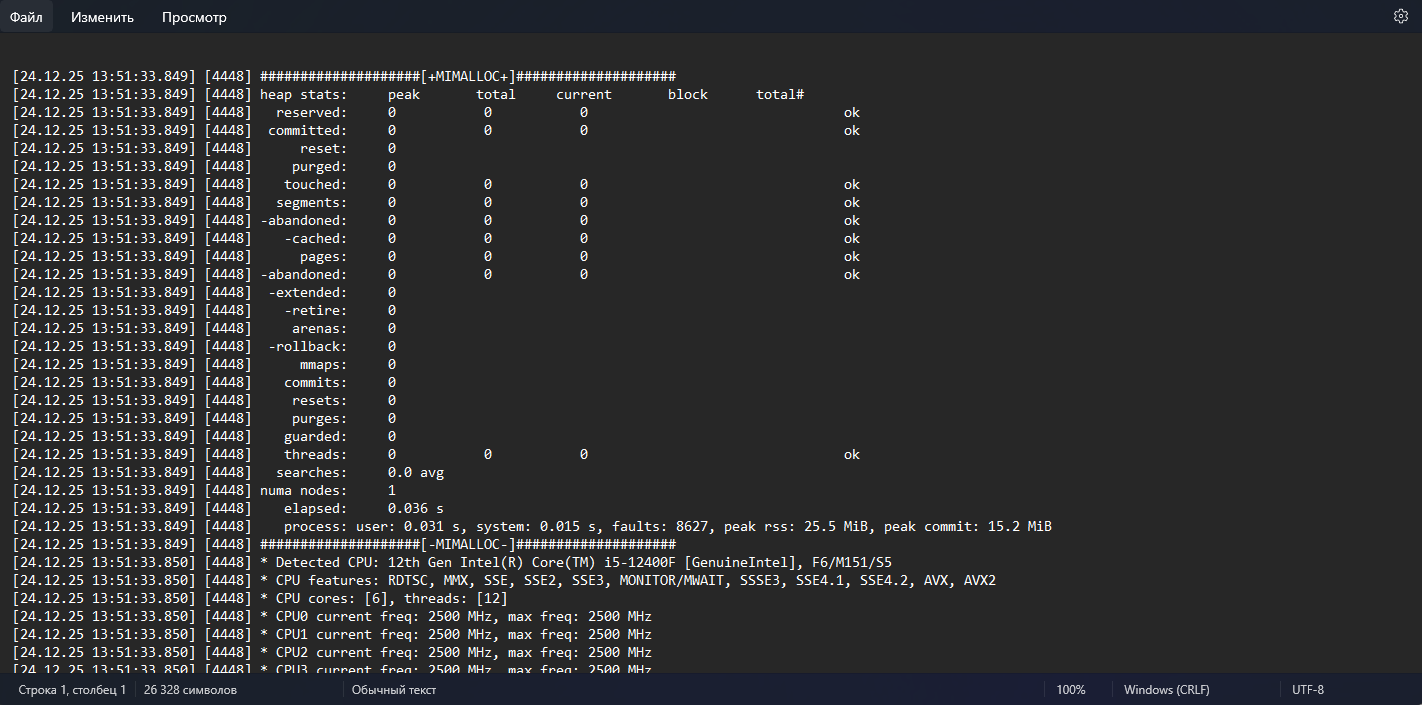The image size is (1422, 705).
Task: Open the Просмотр menu
Action: 194,17
